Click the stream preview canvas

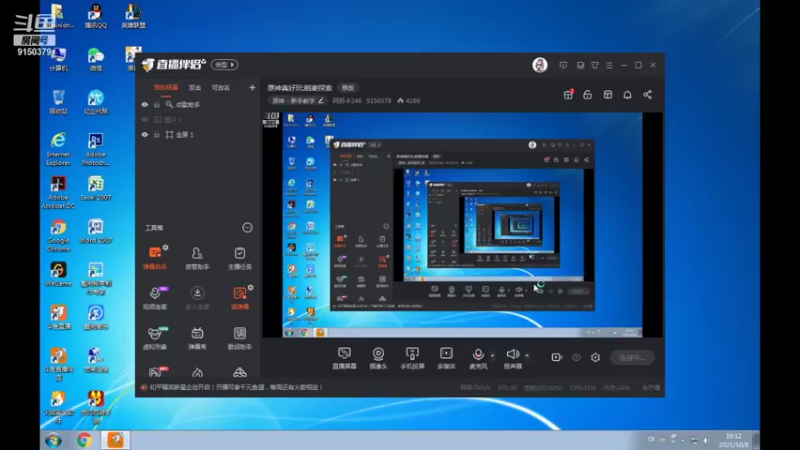462,225
